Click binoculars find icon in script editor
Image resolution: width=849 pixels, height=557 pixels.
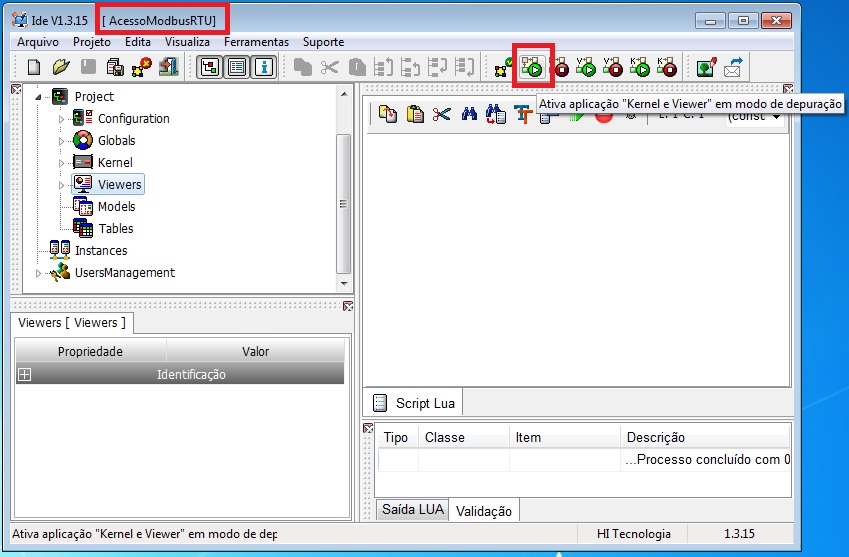pyautogui.click(x=469, y=114)
